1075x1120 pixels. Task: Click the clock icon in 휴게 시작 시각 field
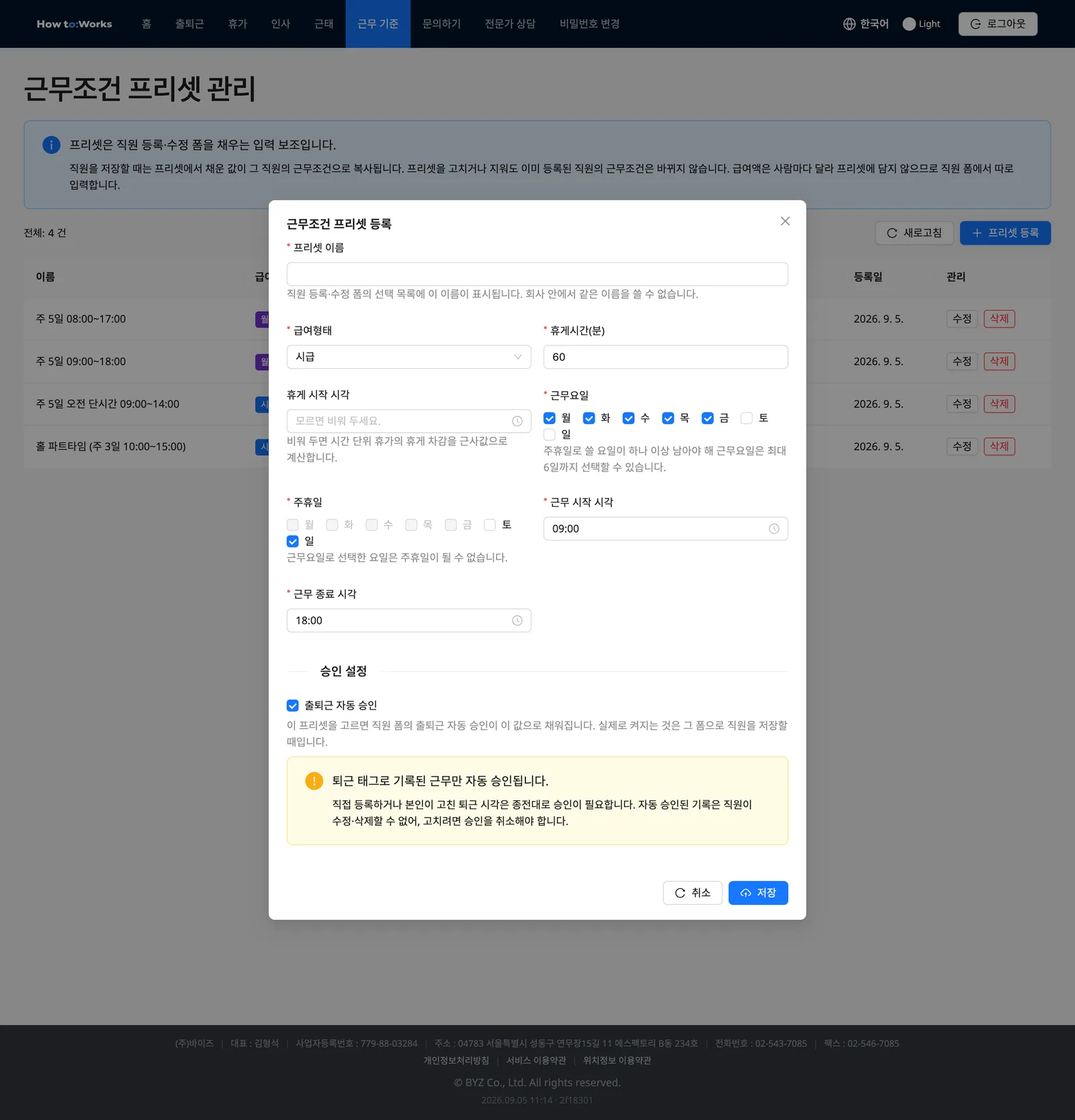tap(517, 421)
